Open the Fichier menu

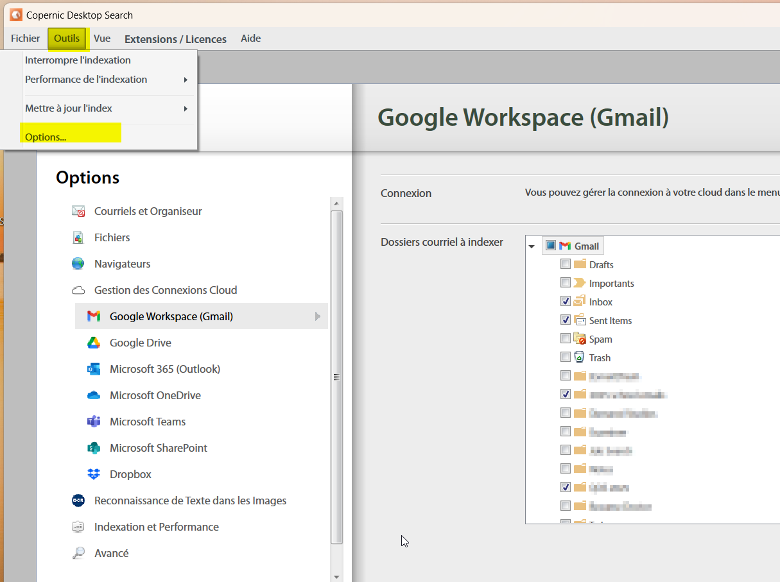(x=25, y=39)
